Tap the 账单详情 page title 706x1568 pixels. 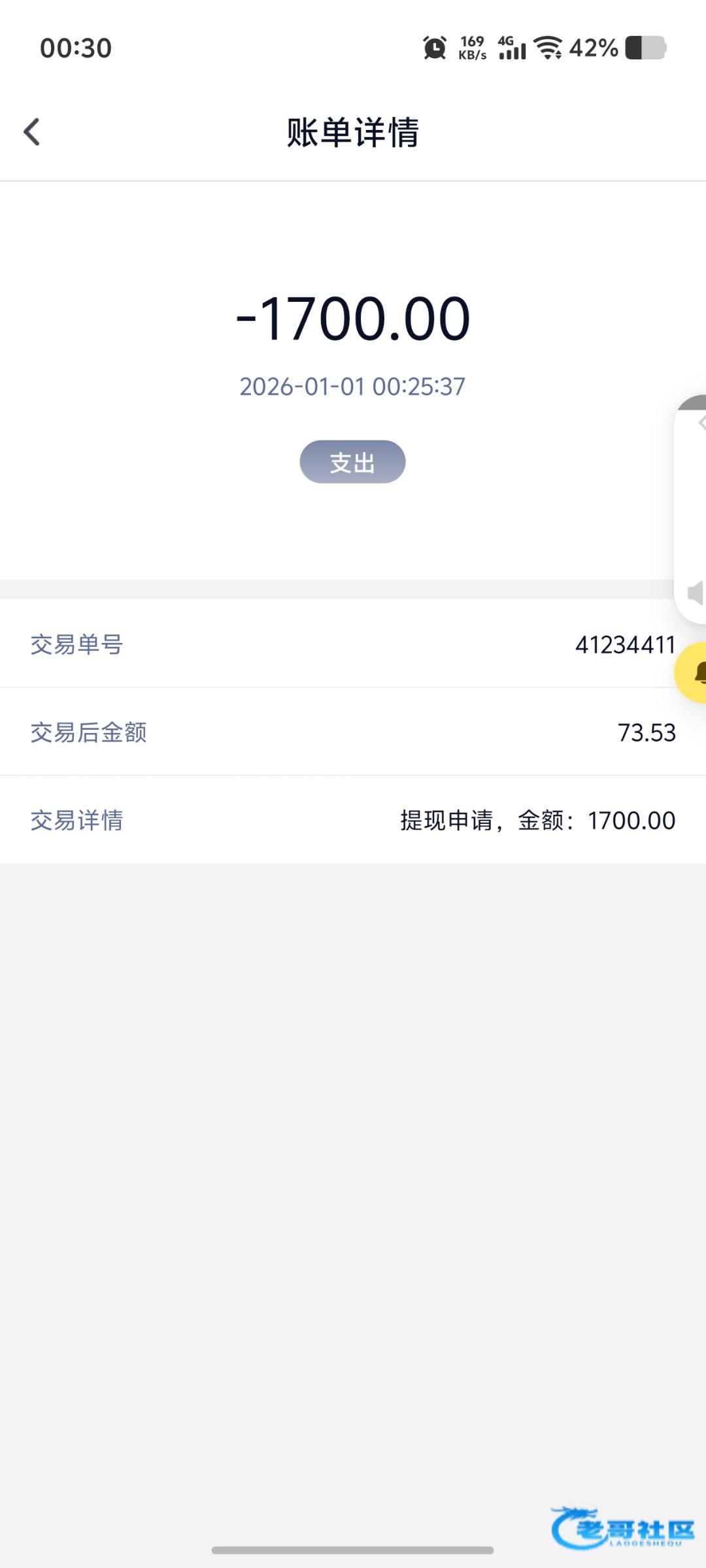click(x=353, y=133)
